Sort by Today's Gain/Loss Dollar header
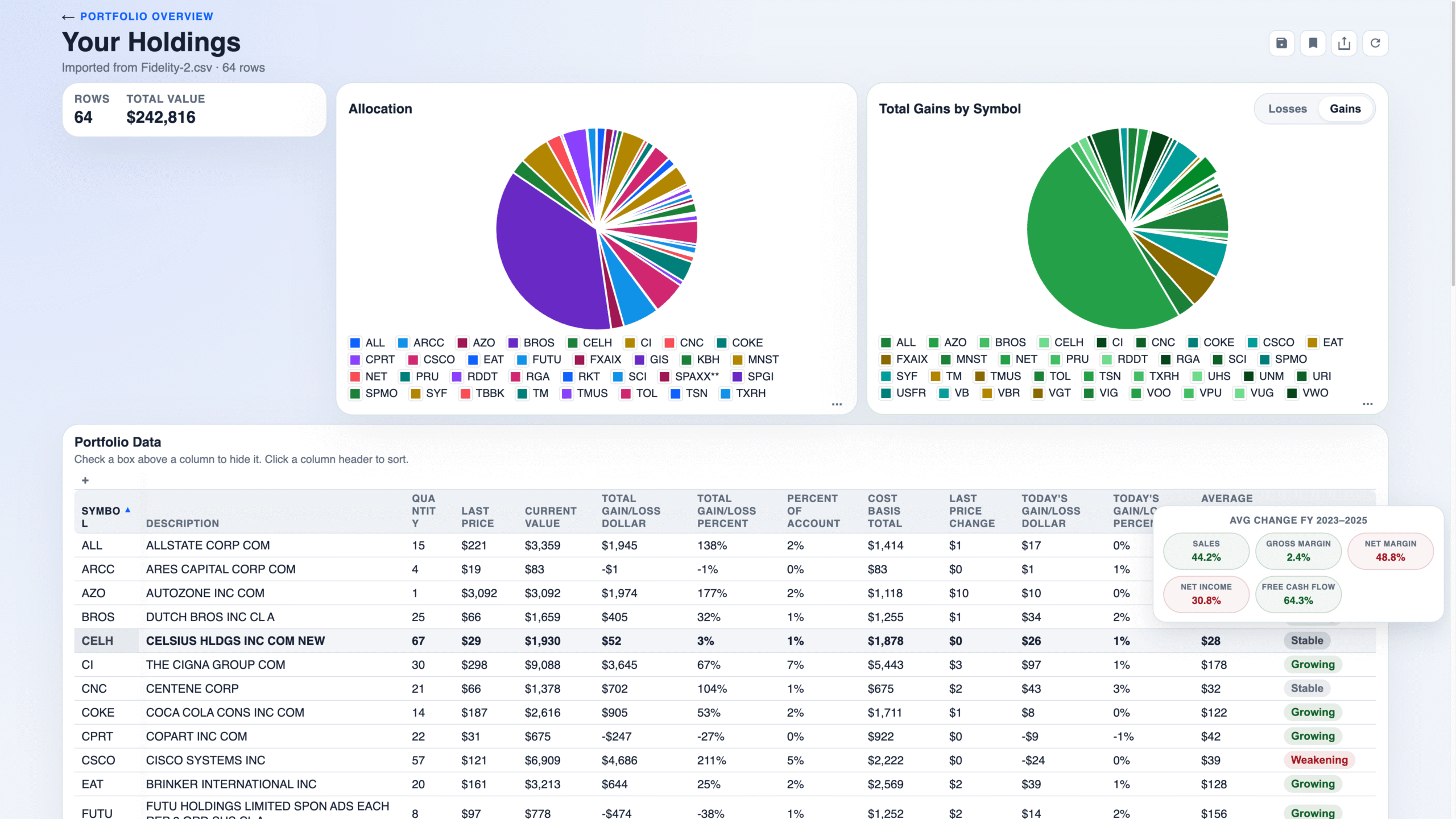 point(1051,511)
